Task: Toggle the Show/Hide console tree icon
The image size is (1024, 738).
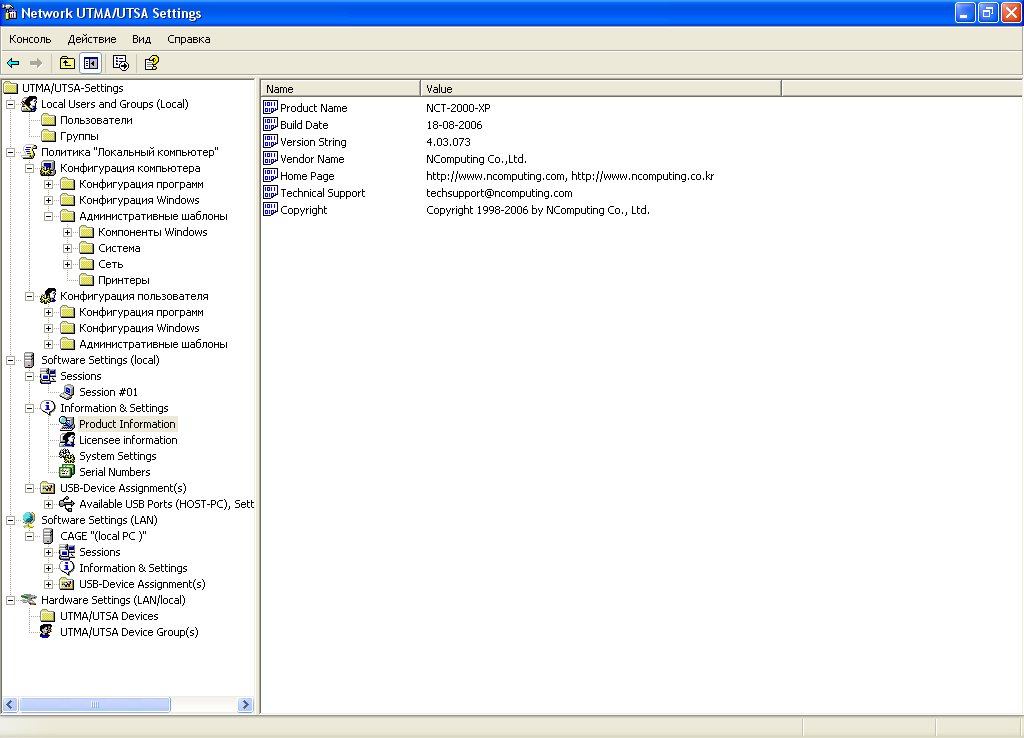Action: coord(91,63)
